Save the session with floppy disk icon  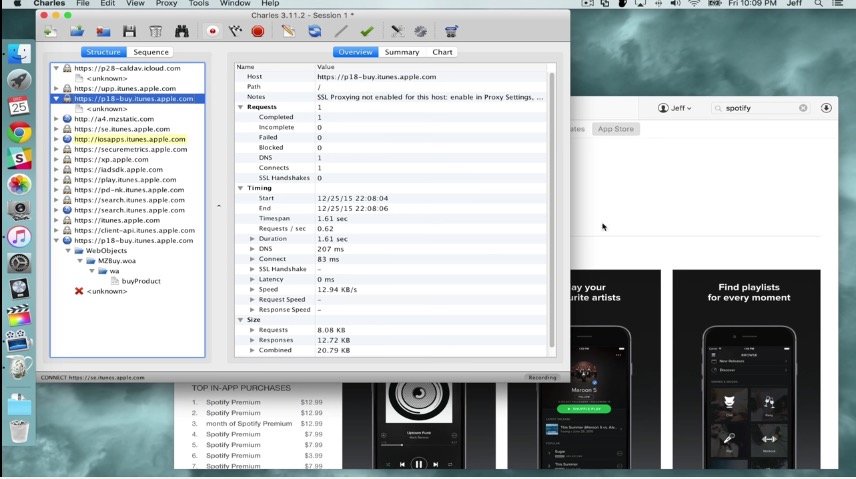click(129, 31)
